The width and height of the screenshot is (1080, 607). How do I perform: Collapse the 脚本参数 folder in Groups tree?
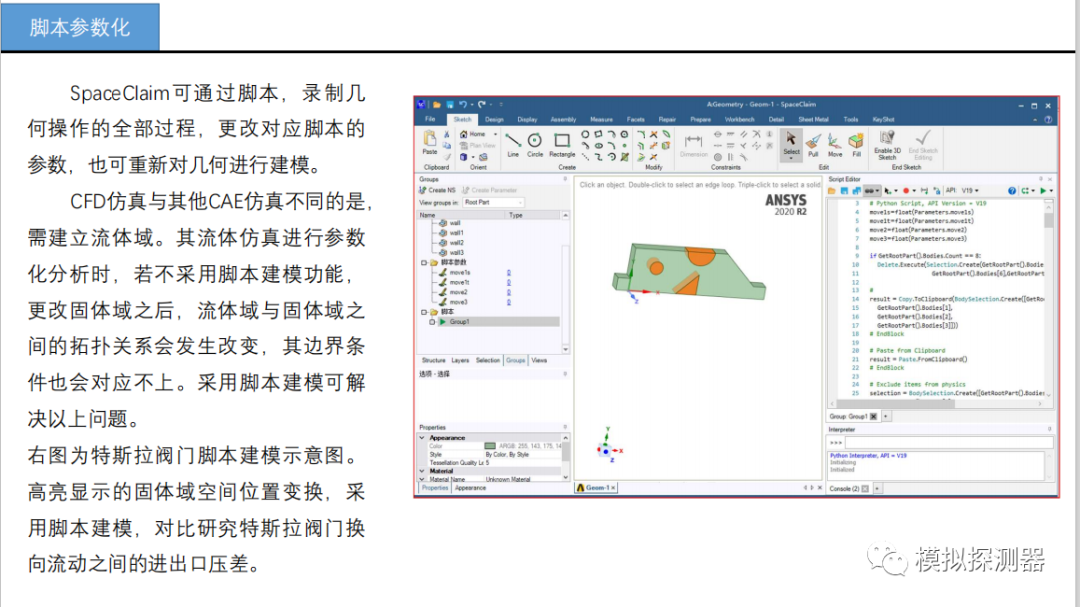pyautogui.click(x=424, y=263)
